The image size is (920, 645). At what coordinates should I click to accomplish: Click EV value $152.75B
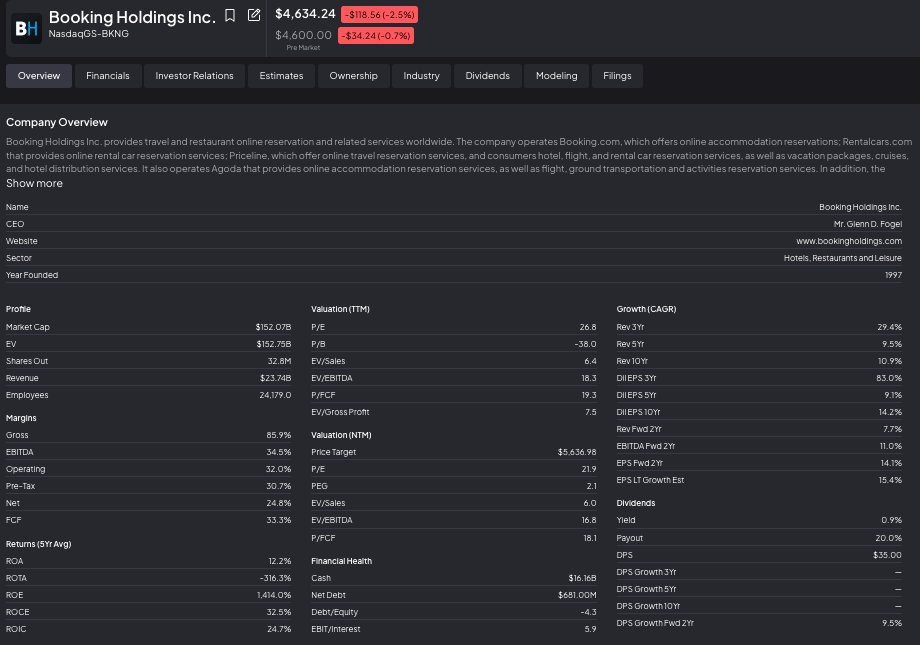[x=273, y=344]
